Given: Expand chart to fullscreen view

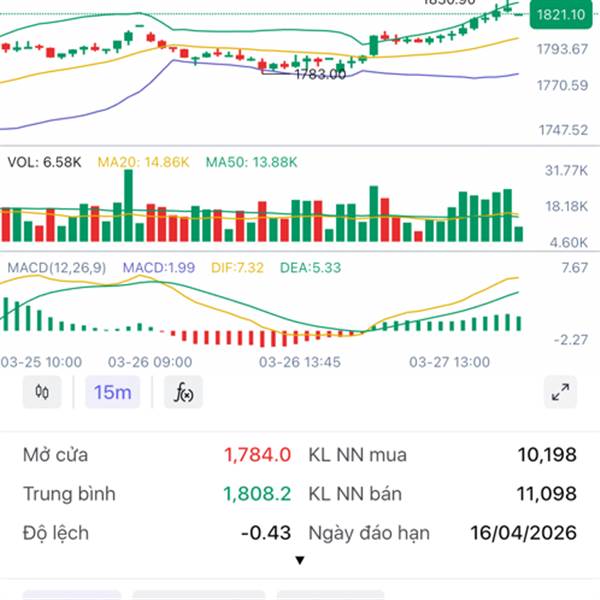Looking at the screenshot, I should 560,392.
